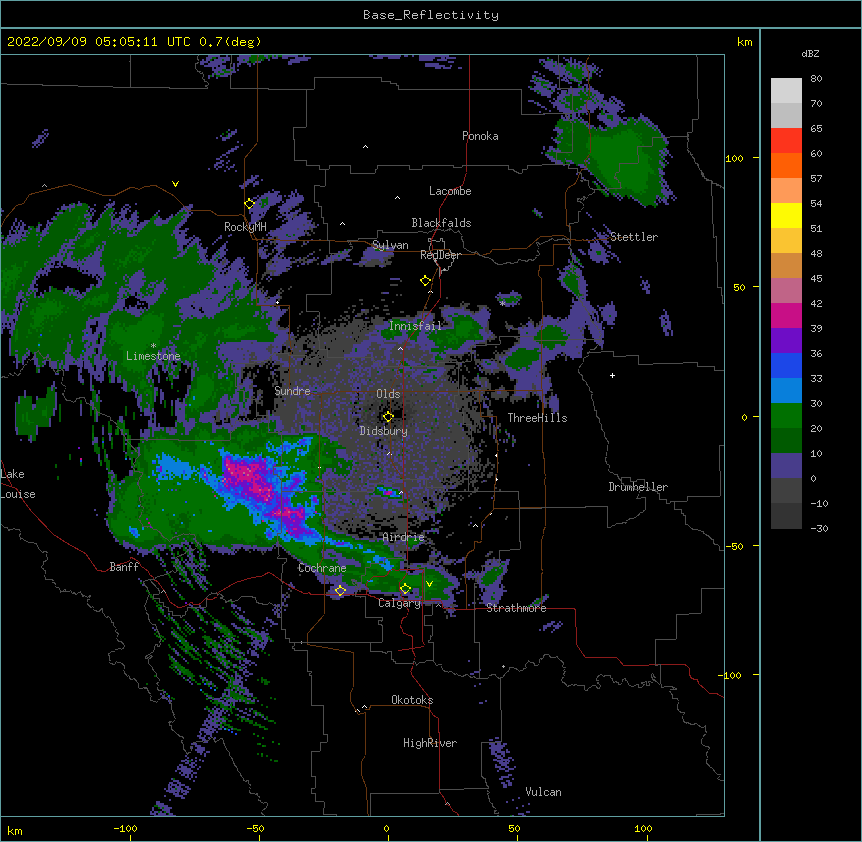Screen dimensions: 862x842
Task: Select the Innisfail label
Action: [415, 326]
